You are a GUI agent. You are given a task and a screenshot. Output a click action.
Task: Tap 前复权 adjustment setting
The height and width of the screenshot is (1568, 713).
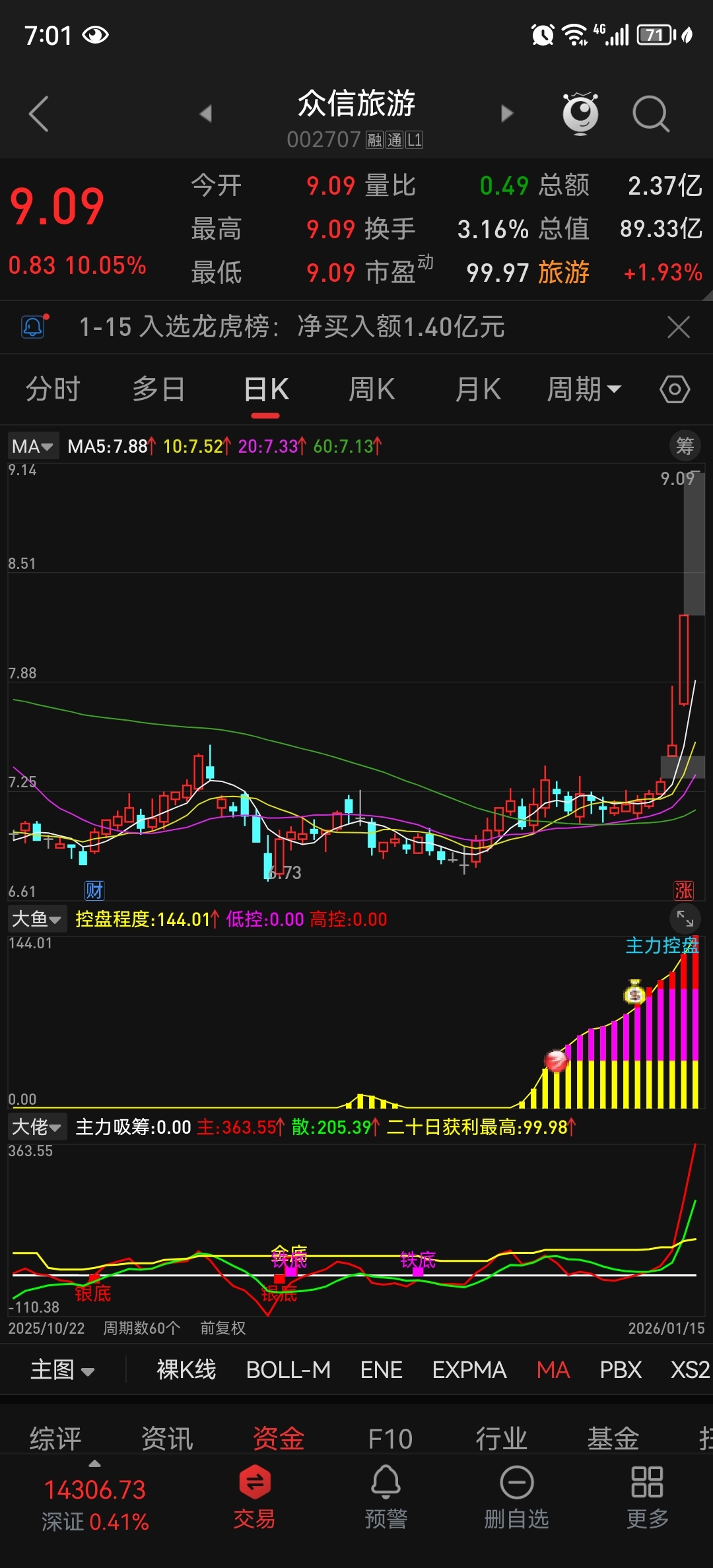tap(223, 1328)
